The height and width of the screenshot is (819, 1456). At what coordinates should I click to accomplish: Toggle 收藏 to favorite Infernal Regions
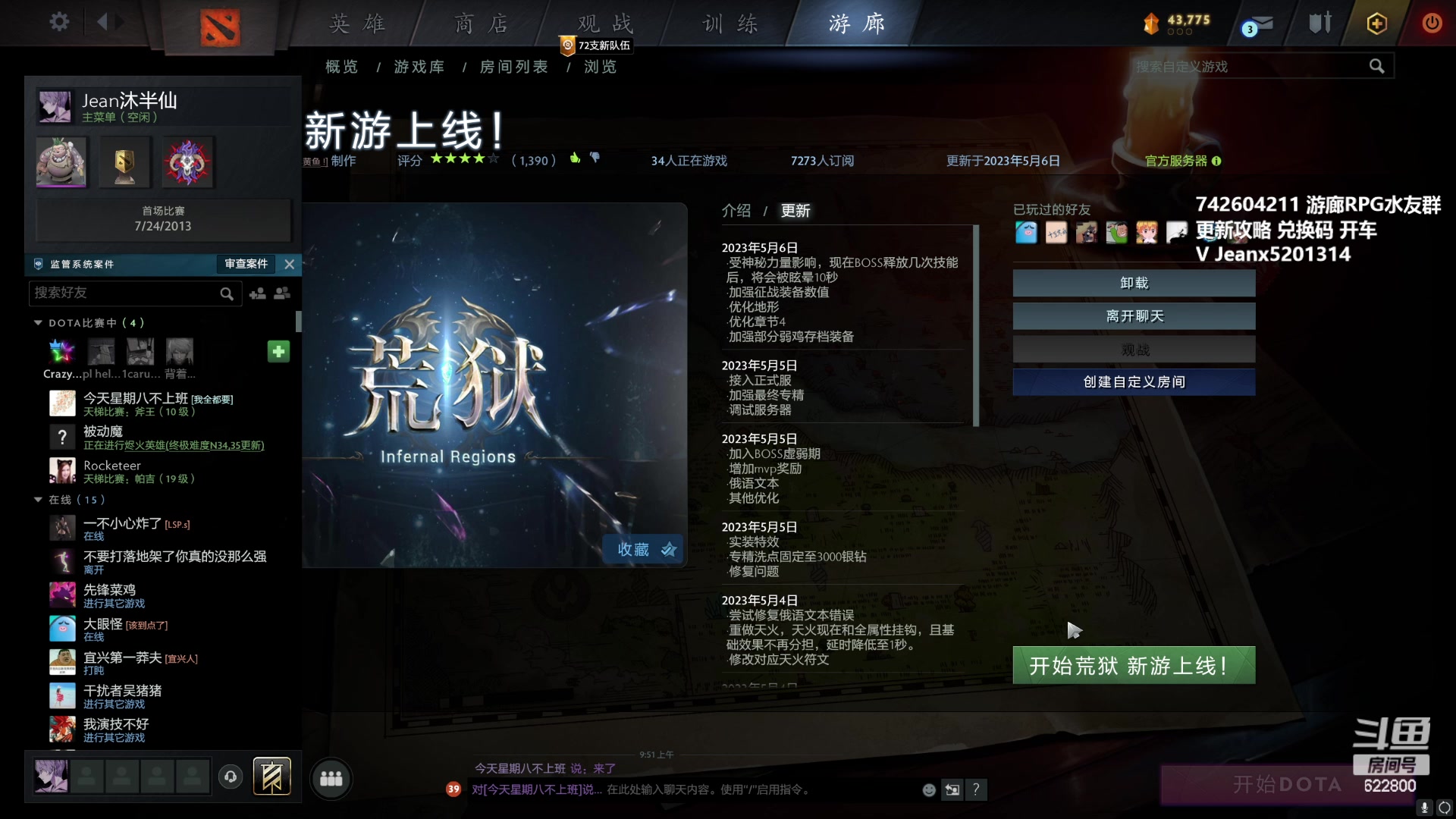(x=642, y=549)
